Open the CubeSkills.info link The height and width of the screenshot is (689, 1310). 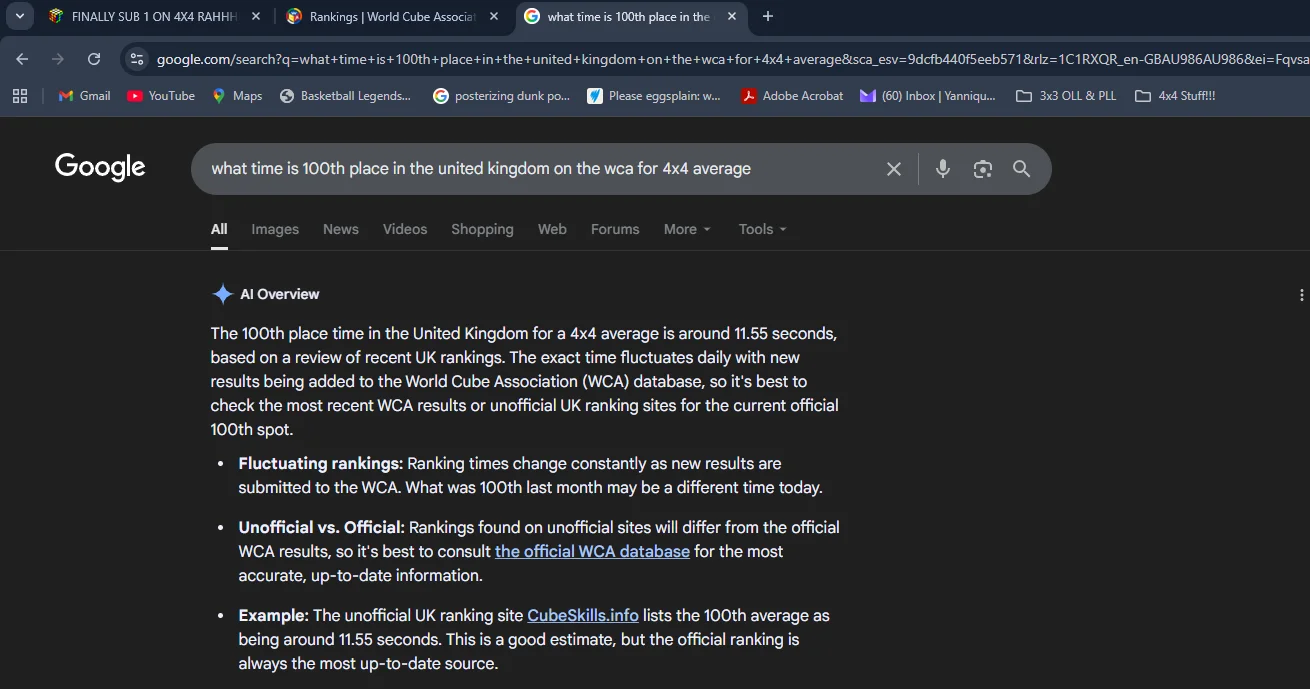click(583, 615)
